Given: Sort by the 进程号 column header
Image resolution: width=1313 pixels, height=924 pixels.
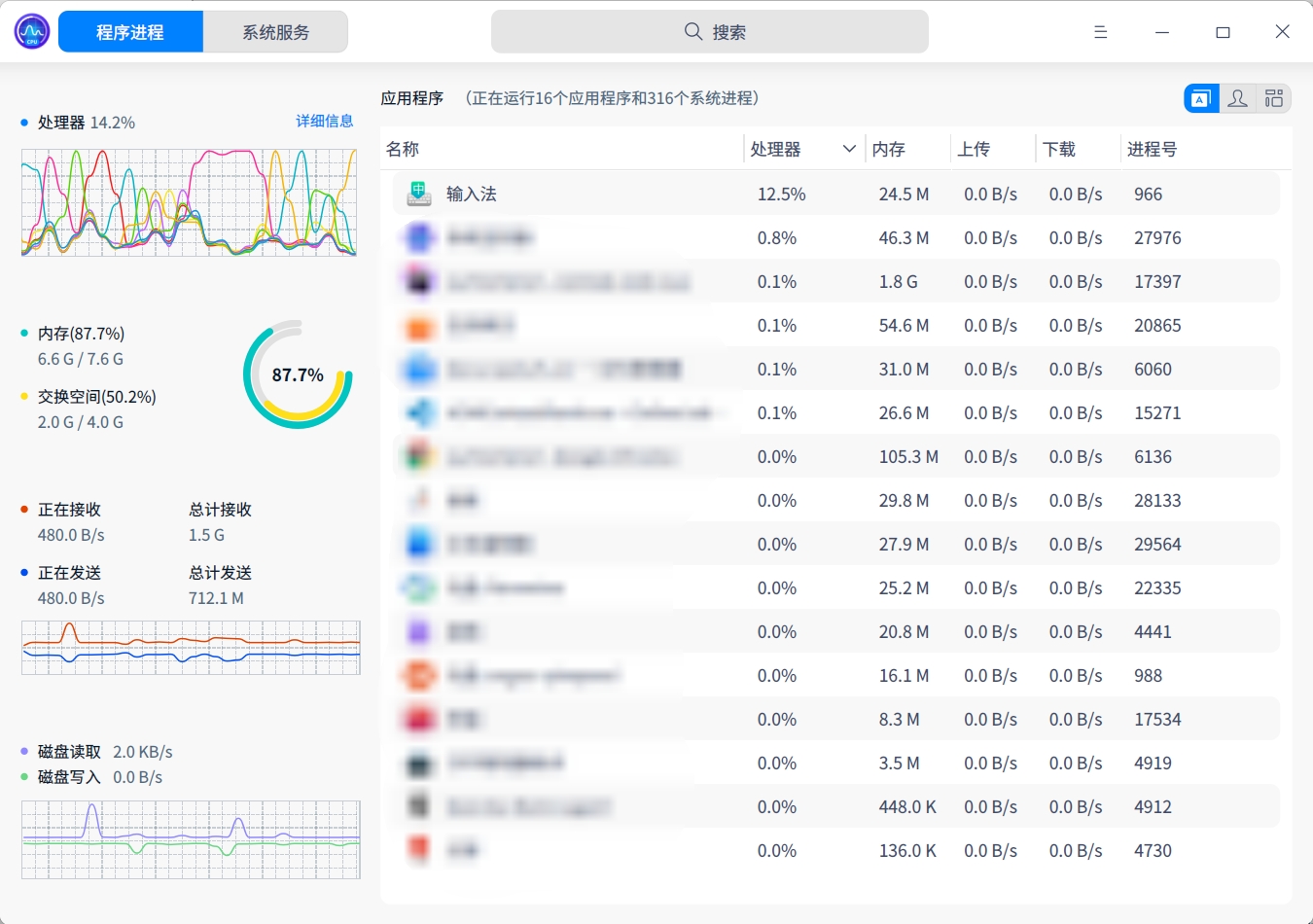Looking at the screenshot, I should tap(1153, 149).
